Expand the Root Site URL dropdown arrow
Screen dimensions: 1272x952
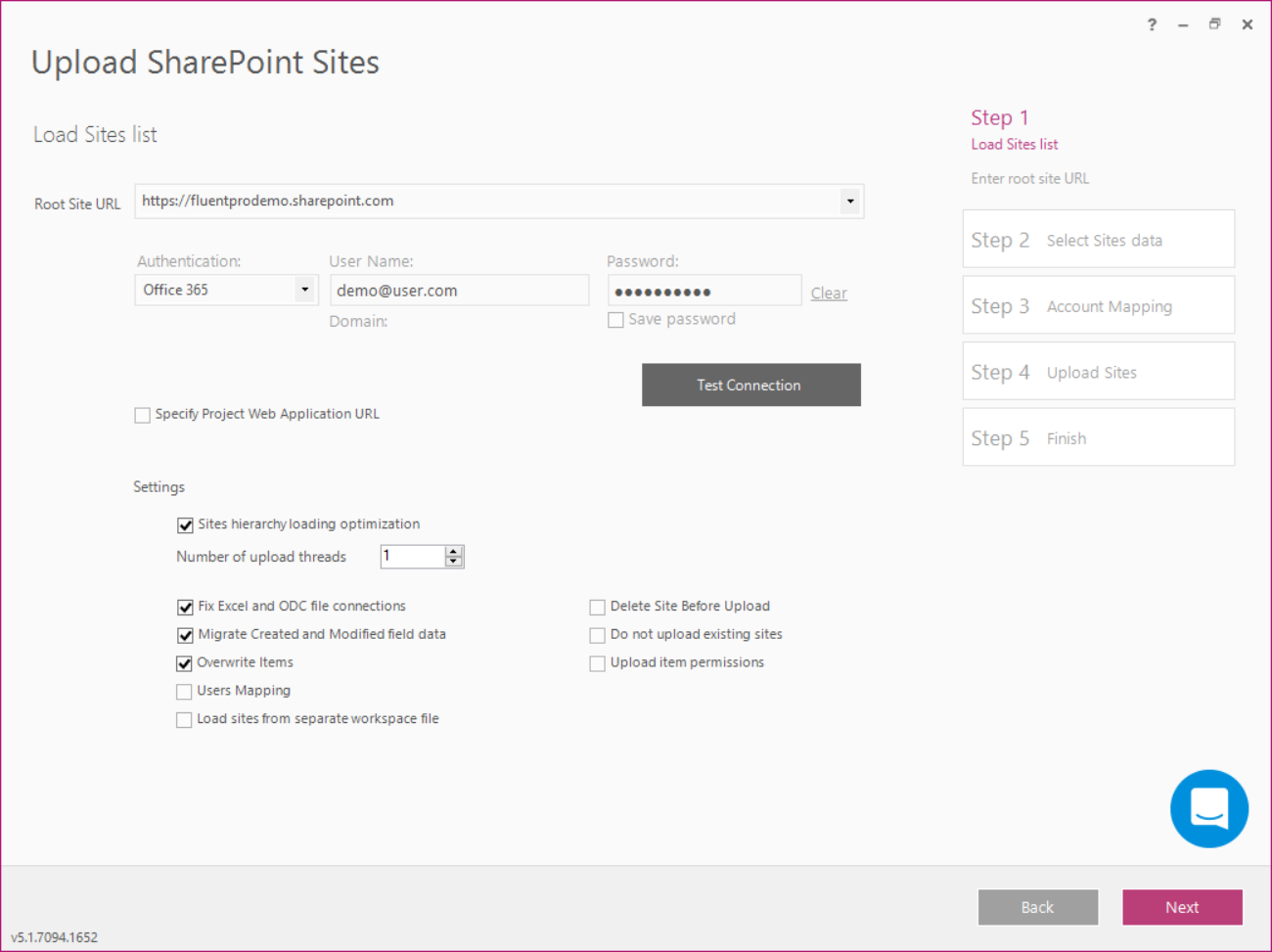point(850,202)
